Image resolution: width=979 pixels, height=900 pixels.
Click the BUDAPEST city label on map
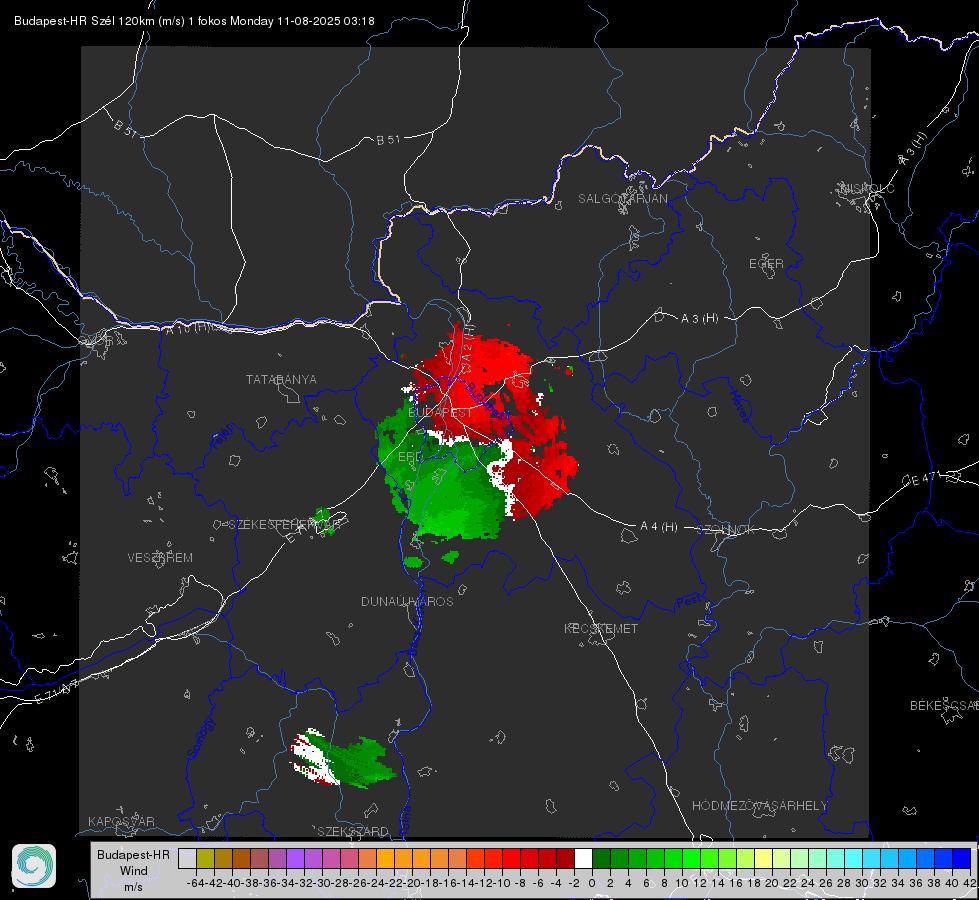pyautogui.click(x=440, y=413)
